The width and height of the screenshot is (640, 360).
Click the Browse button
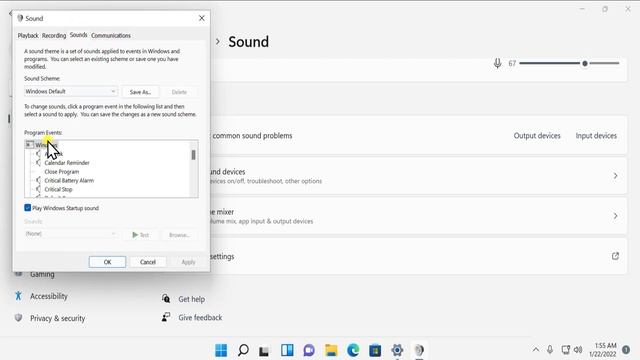[x=179, y=235]
